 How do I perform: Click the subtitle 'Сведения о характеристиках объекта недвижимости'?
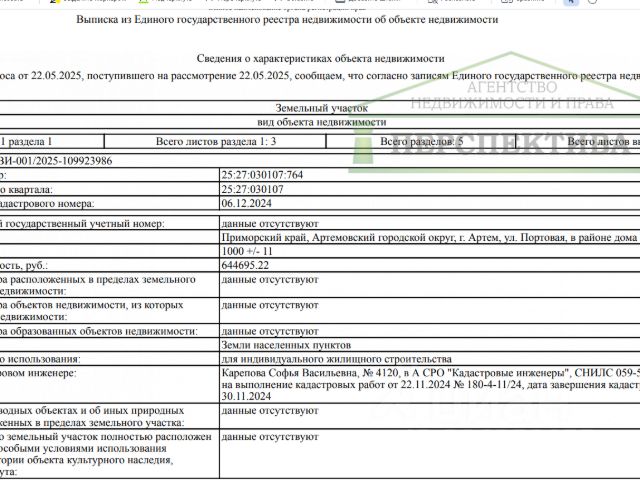click(320, 58)
